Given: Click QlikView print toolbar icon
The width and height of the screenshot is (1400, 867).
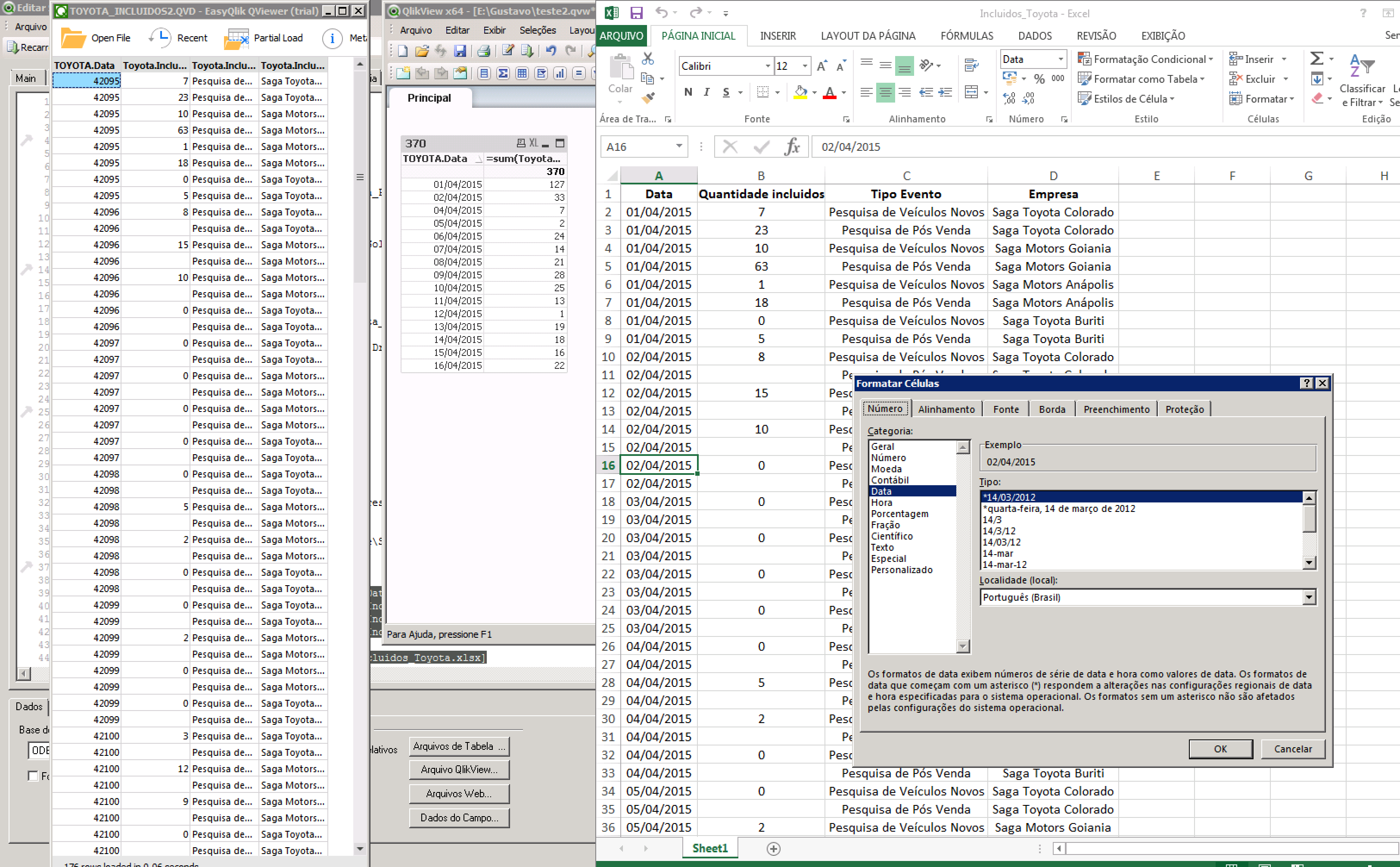Looking at the screenshot, I should click(x=483, y=51).
